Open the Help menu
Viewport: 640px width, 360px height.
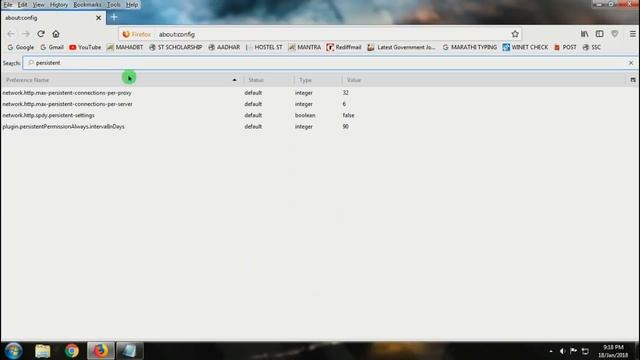coord(132,4)
